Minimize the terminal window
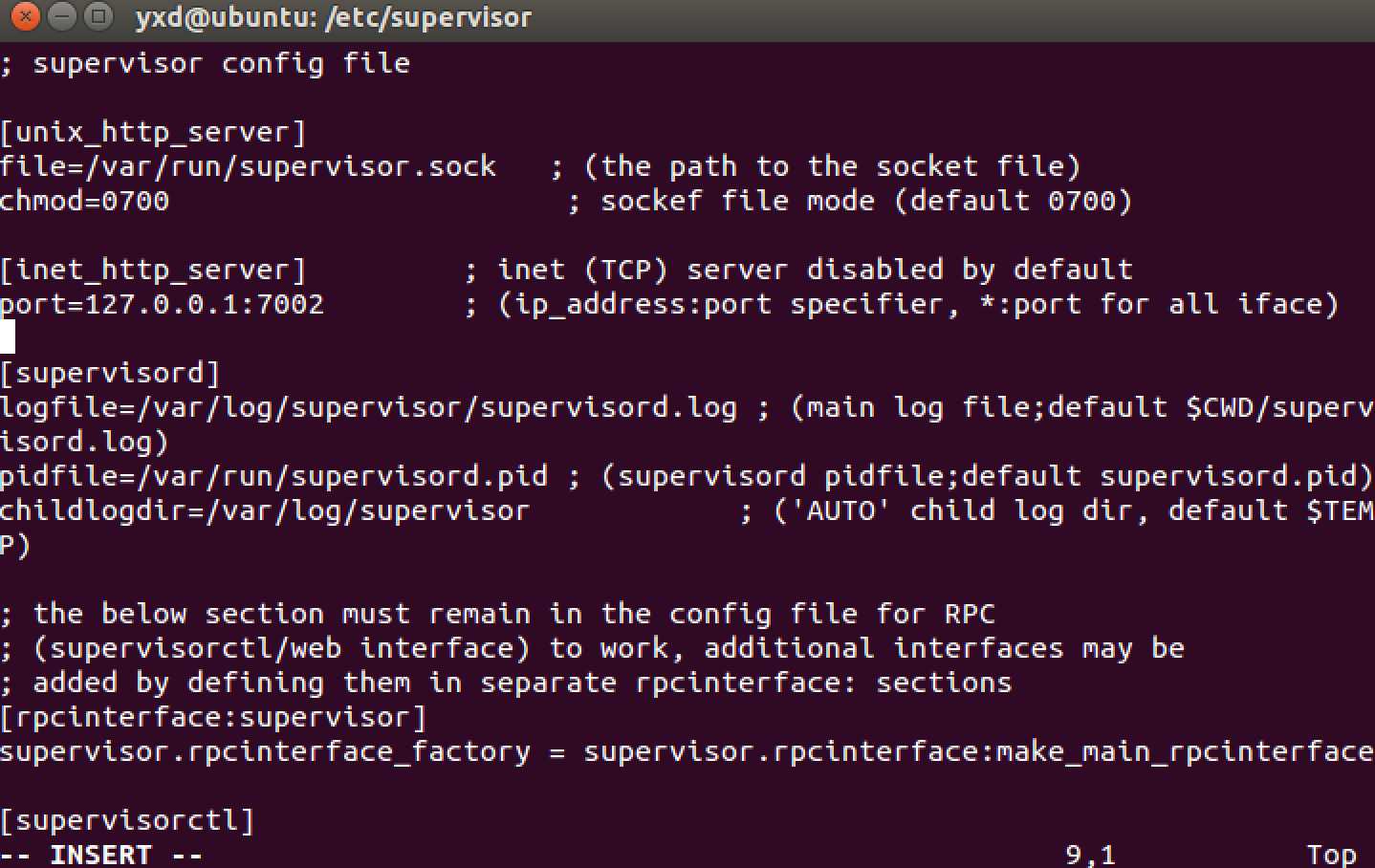The width and height of the screenshot is (1375, 868). click(x=61, y=16)
